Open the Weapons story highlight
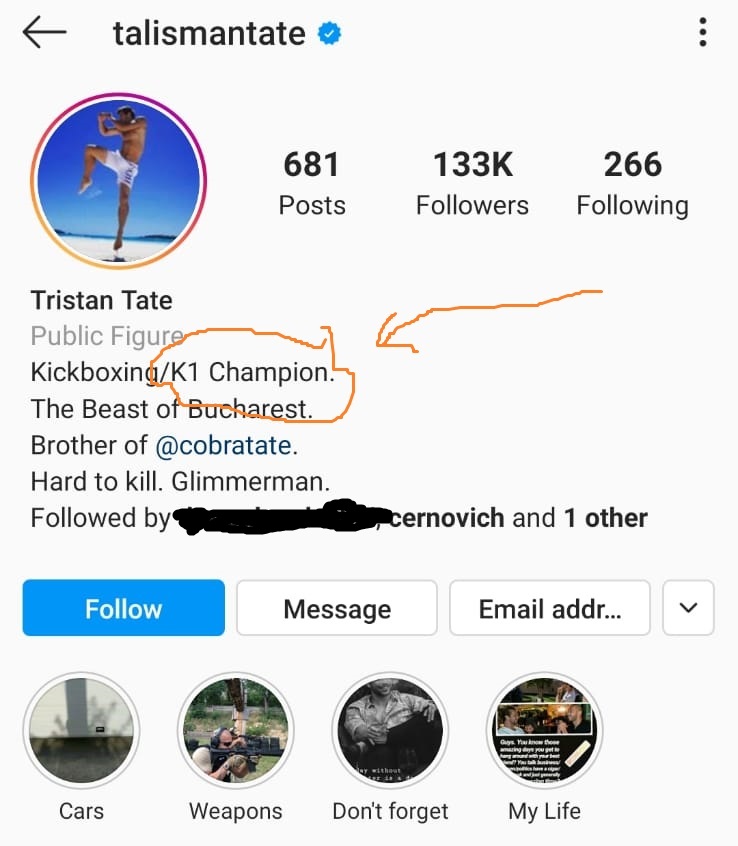Screen dimensions: 738x846 [x=235, y=730]
